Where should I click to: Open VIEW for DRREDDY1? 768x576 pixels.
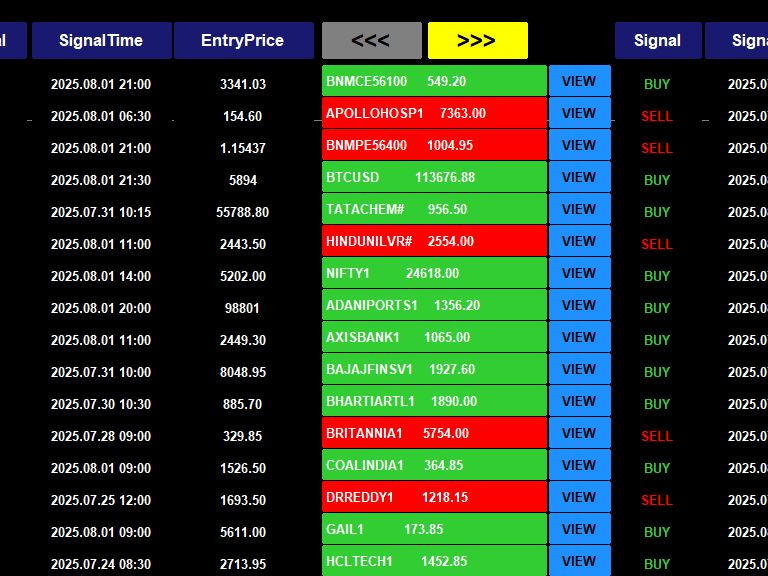point(580,497)
